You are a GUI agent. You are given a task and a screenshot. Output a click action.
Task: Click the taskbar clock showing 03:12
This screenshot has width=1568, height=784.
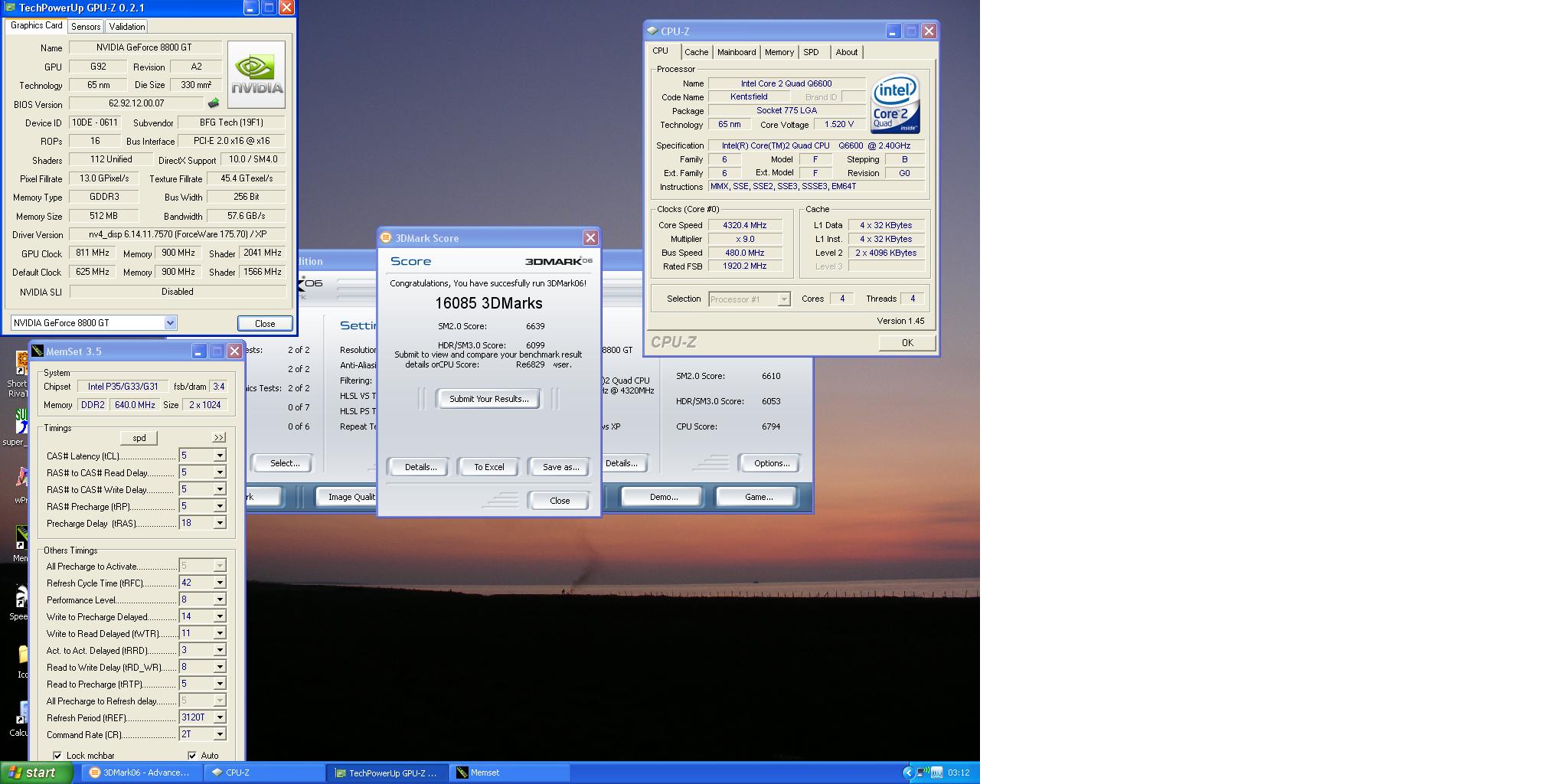click(959, 773)
